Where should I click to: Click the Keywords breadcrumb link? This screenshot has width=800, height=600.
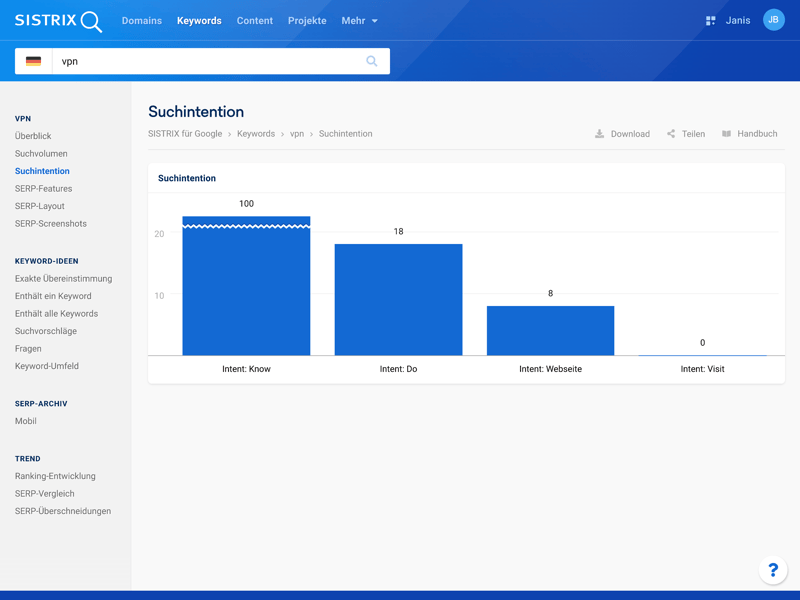tap(256, 134)
